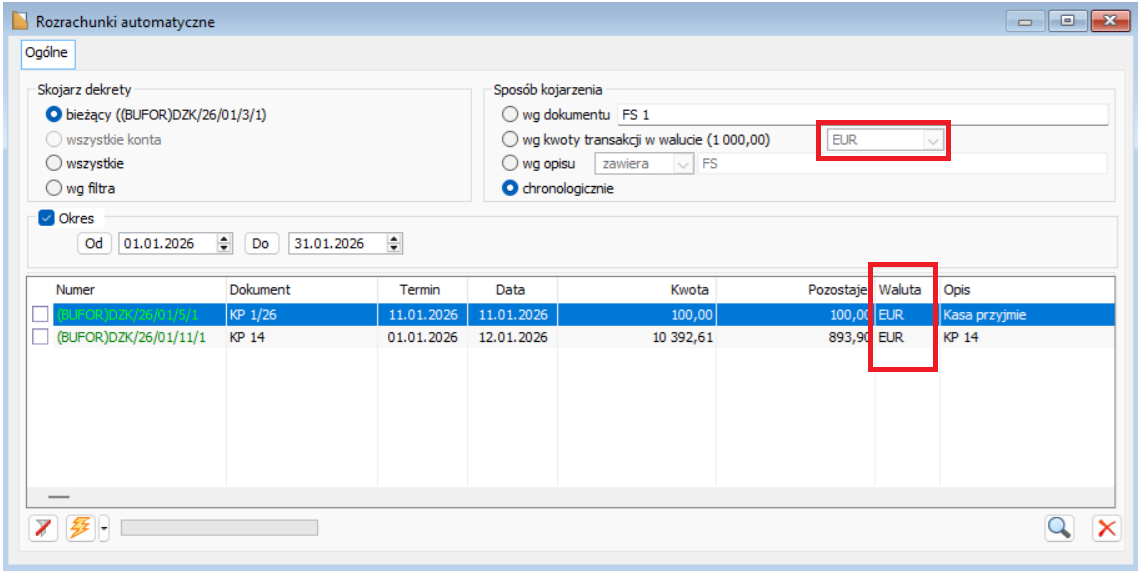This screenshot has height=571, width=1141.
Task: Select entry (BUFOR)DZK/26/01/5/1
Action: 127,315
